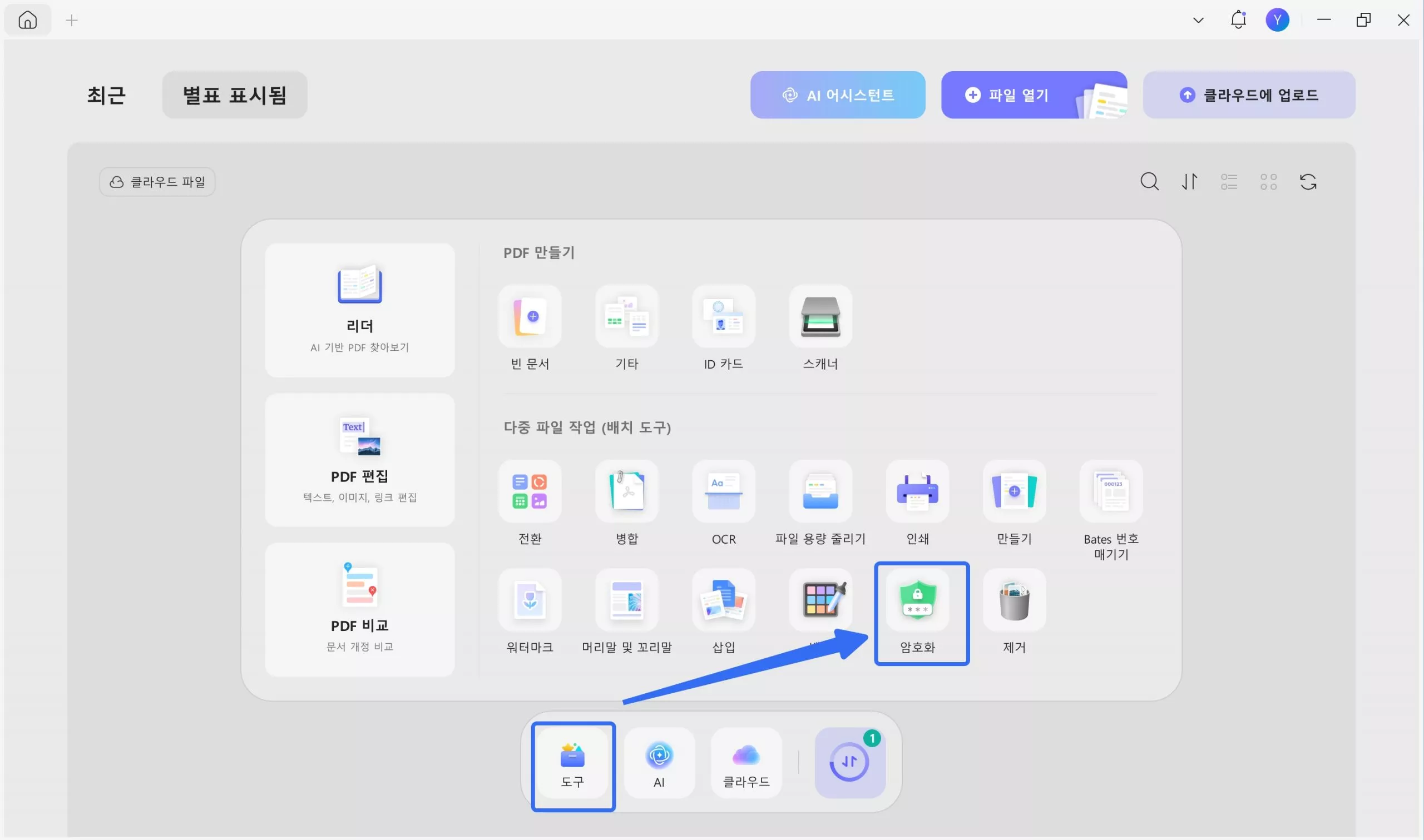Open the OCR batch tool
The image size is (1424, 840).
point(723,491)
